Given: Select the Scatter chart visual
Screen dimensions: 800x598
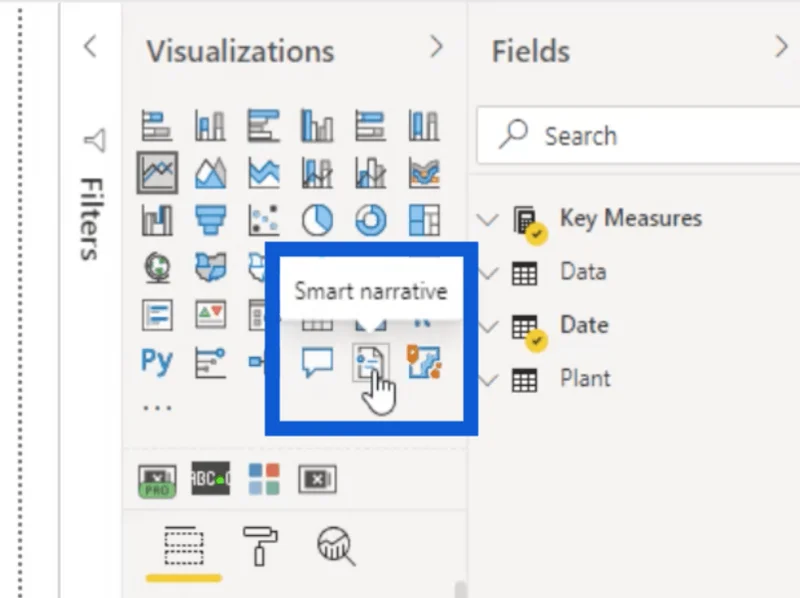Looking at the screenshot, I should click(x=264, y=220).
